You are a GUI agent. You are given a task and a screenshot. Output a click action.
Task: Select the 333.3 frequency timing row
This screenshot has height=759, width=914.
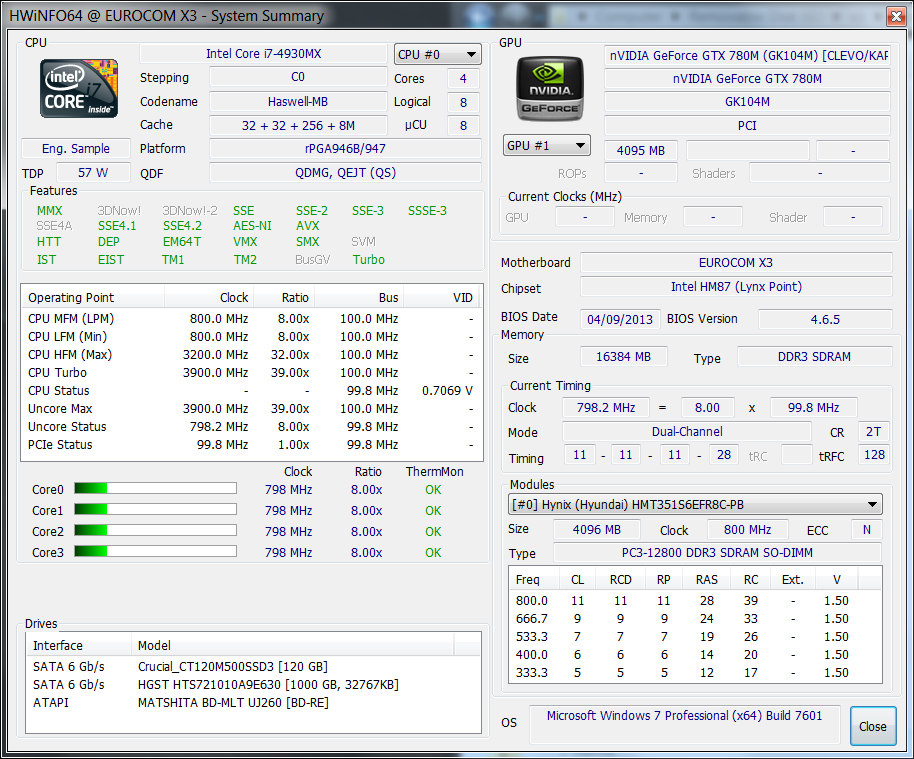coord(695,673)
